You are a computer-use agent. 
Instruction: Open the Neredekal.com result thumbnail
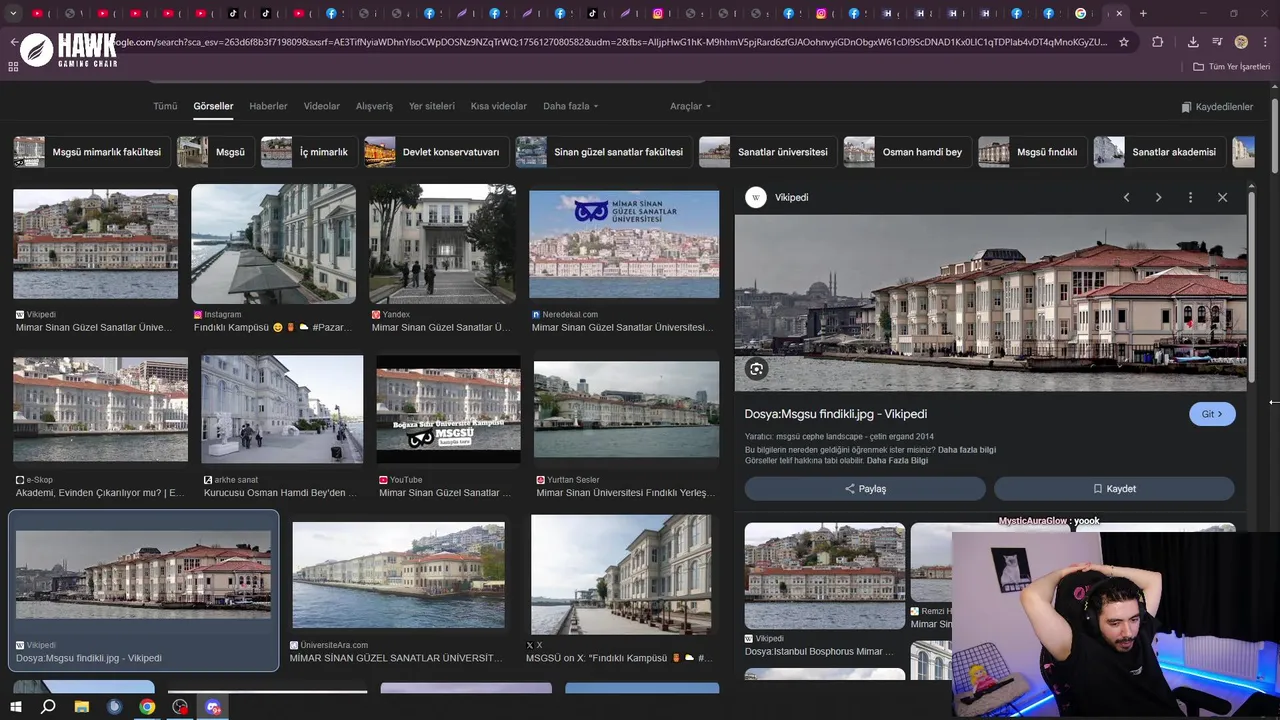pyautogui.click(x=624, y=245)
